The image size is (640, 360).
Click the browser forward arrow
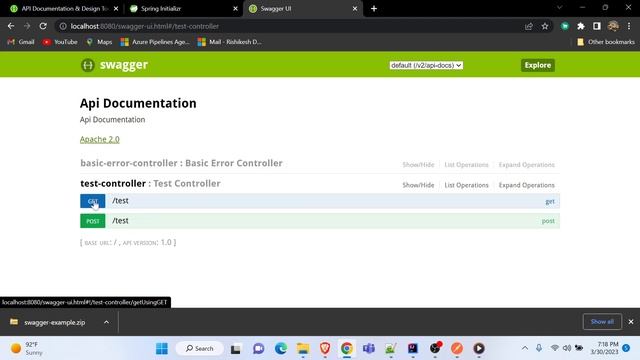[27, 26]
